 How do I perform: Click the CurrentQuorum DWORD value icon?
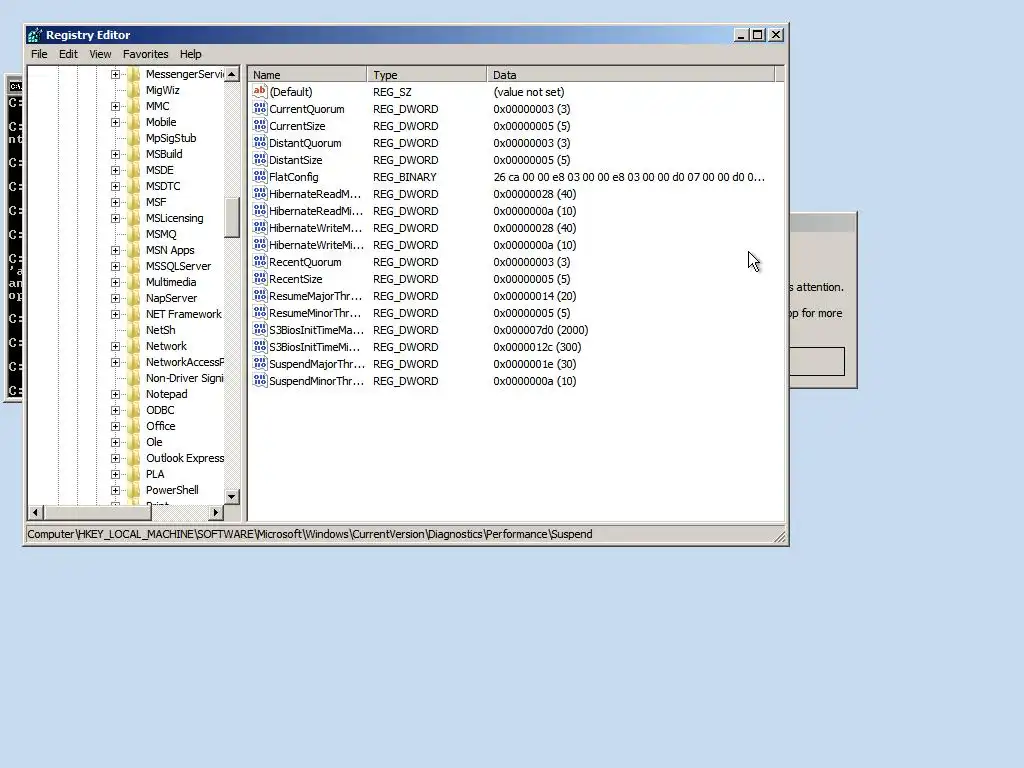click(260, 108)
